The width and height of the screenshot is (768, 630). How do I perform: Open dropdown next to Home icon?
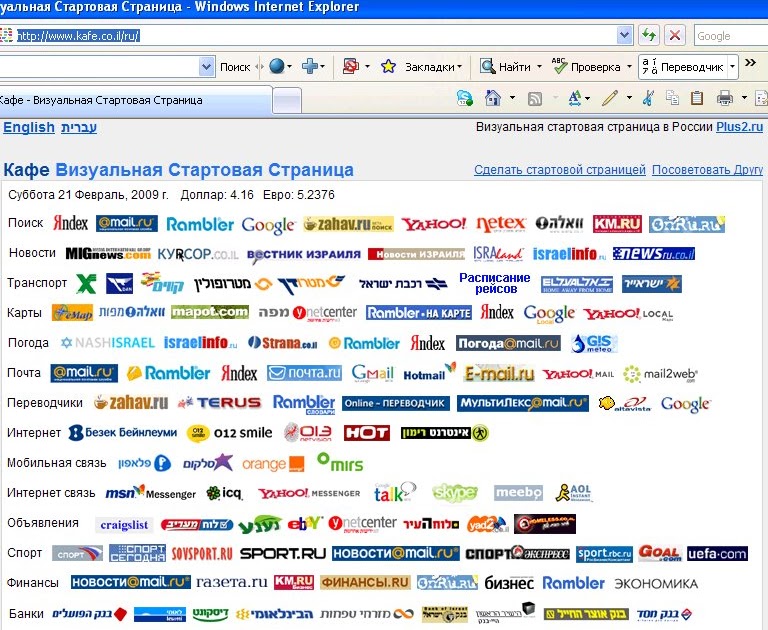[x=512, y=98]
